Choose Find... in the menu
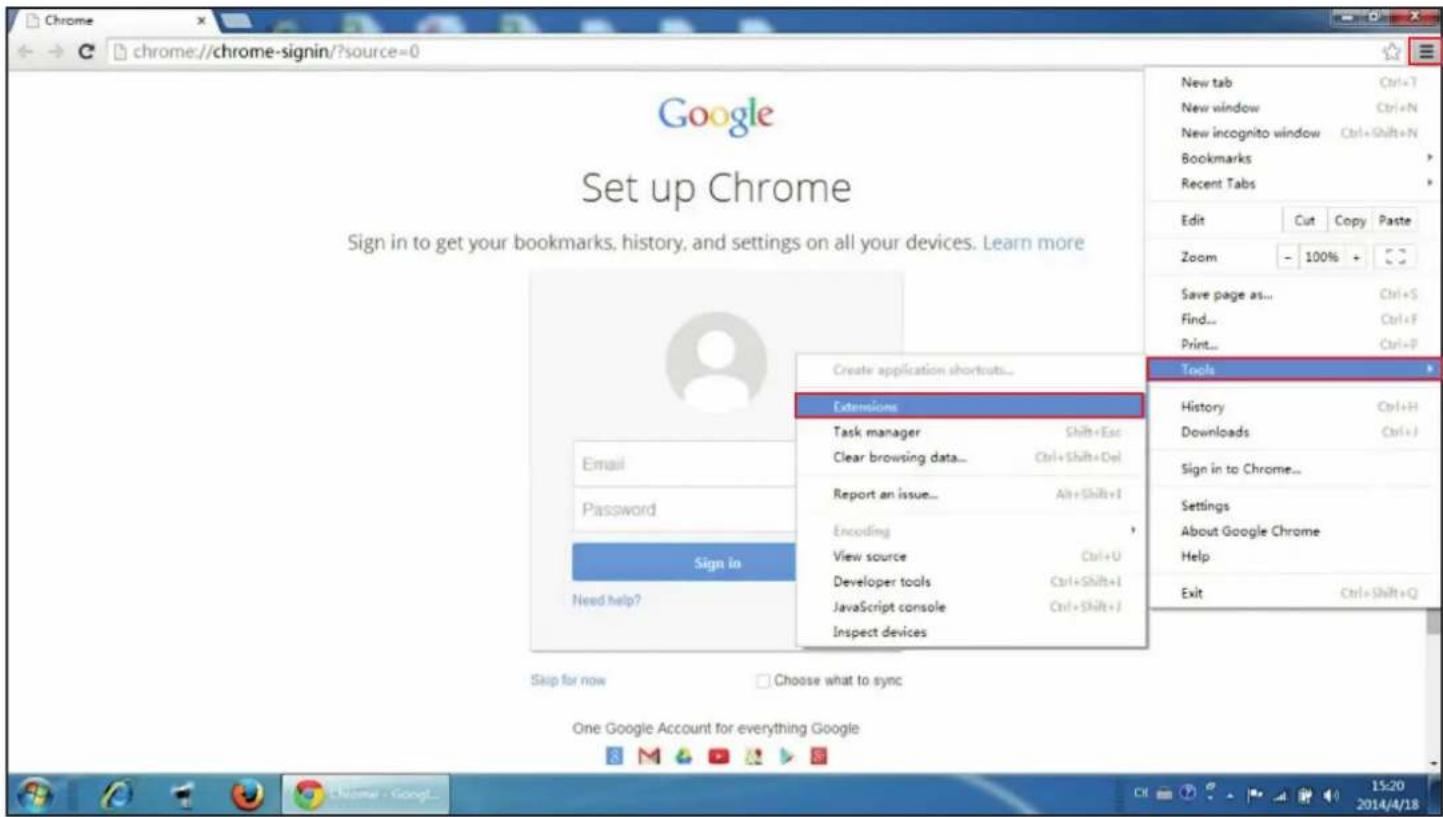 click(1294, 320)
